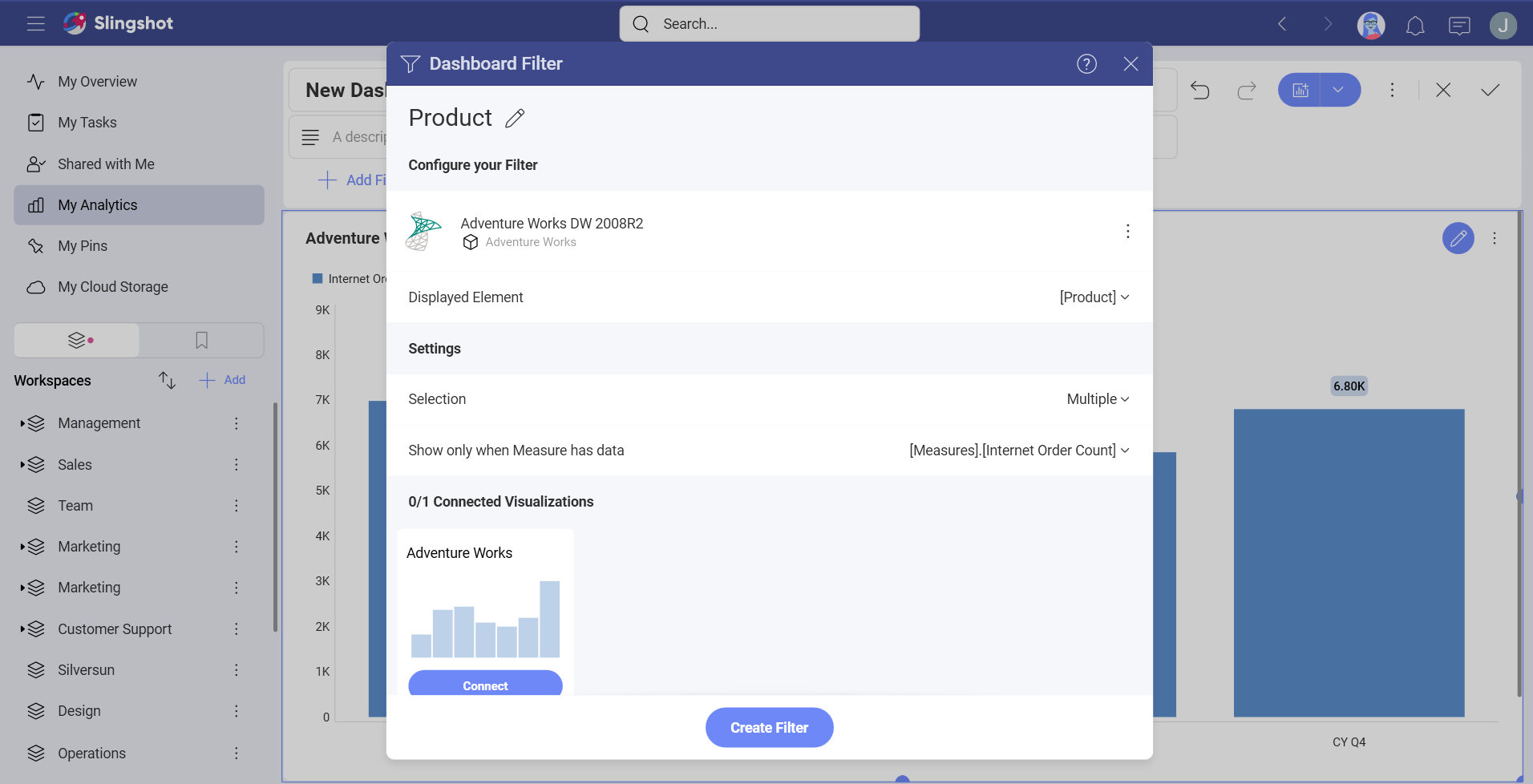Open more options for Silversun
This screenshot has width=1533, height=784.
(x=237, y=670)
